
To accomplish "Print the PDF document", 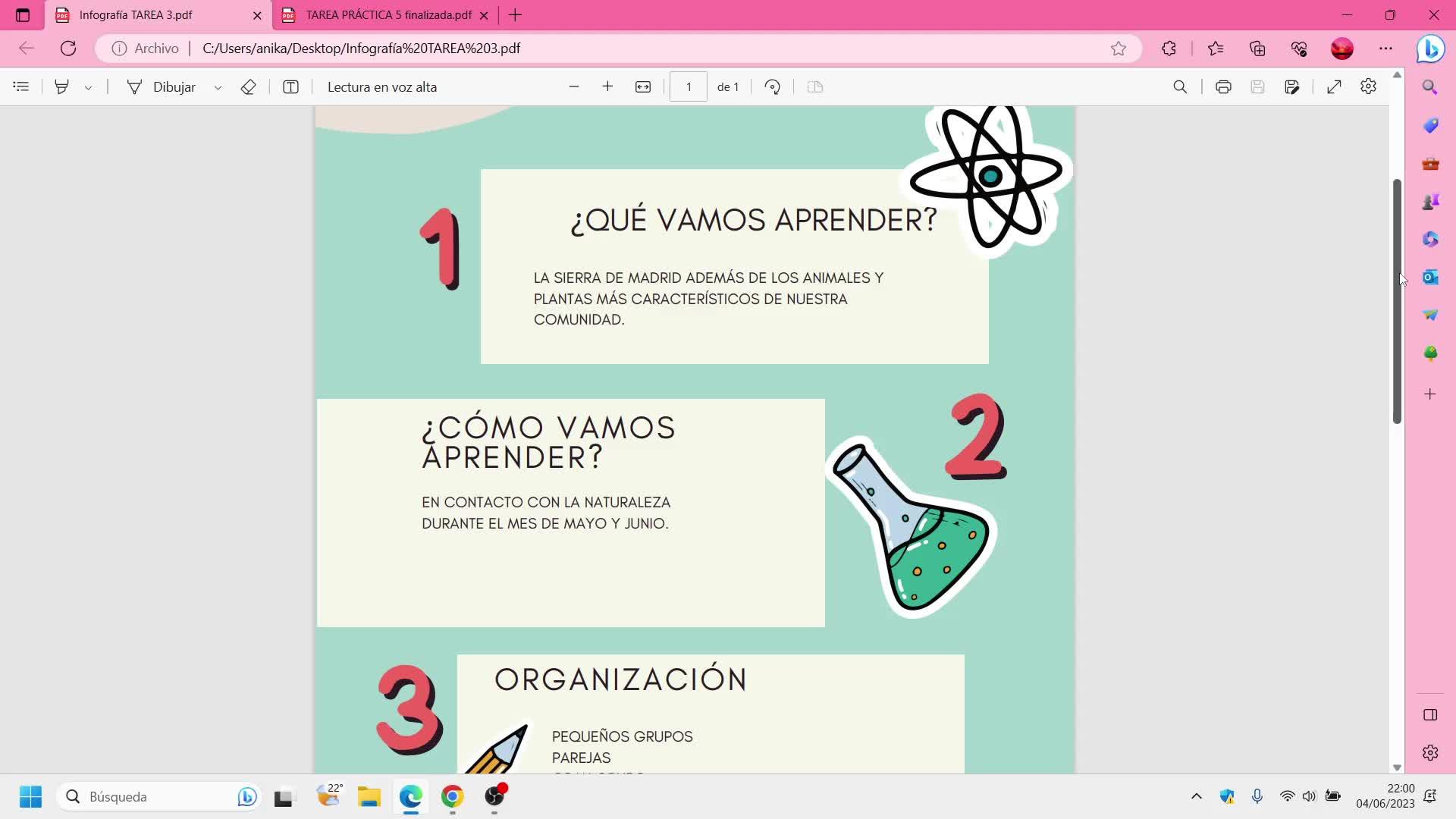I will [x=1222, y=87].
